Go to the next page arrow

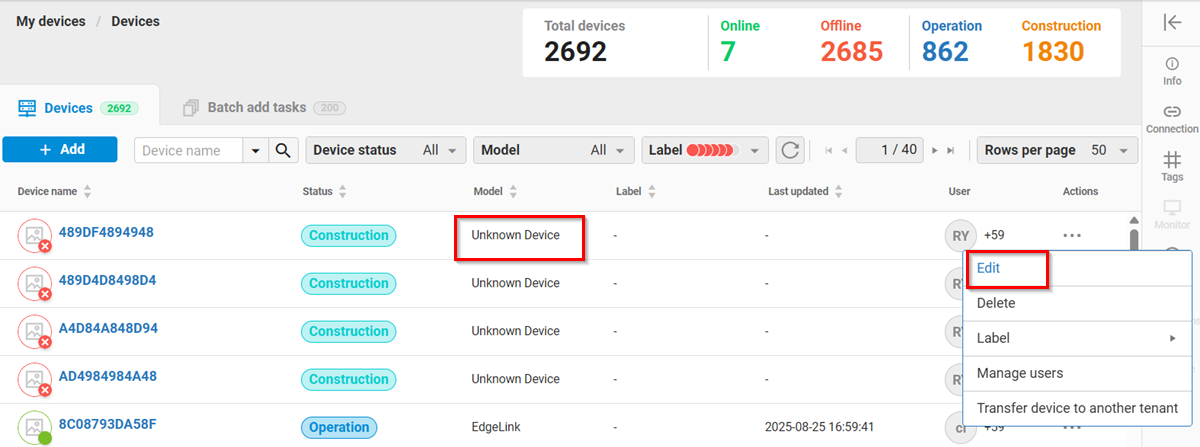[x=936, y=150]
